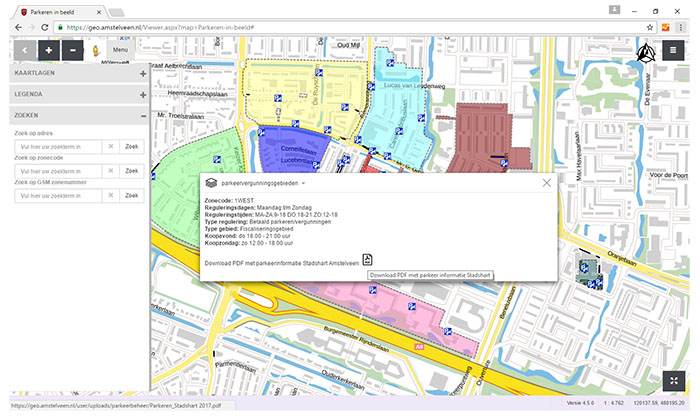Download the Stadshart parking PDF icon

click(x=367, y=260)
